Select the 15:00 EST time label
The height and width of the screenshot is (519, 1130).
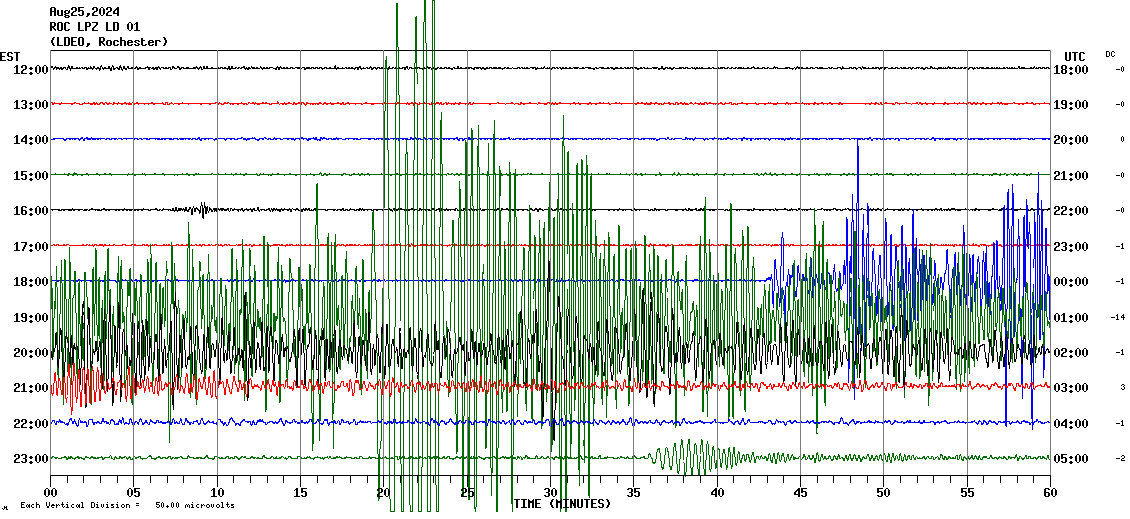30,176
